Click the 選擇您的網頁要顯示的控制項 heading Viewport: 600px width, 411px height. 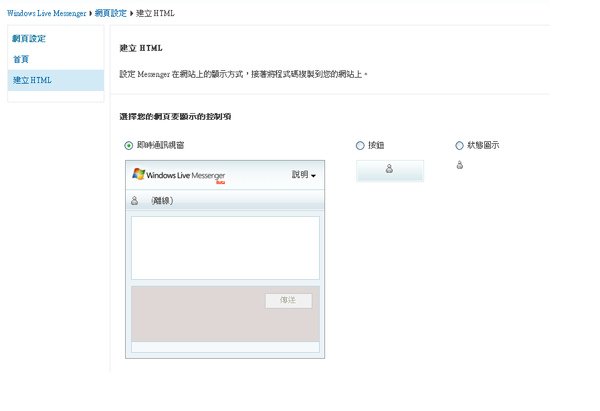click(175, 117)
